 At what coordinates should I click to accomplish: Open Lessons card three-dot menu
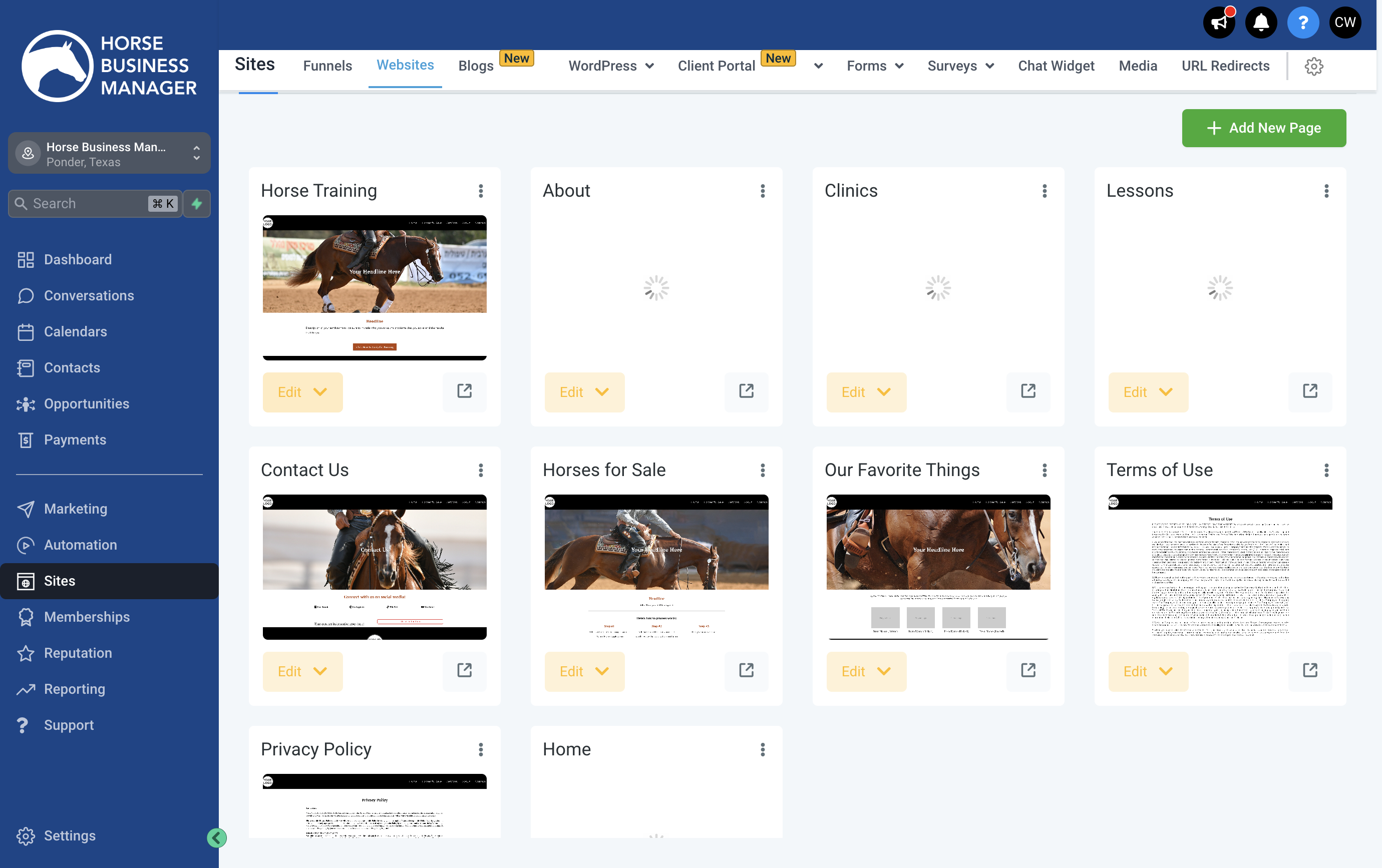click(1326, 191)
